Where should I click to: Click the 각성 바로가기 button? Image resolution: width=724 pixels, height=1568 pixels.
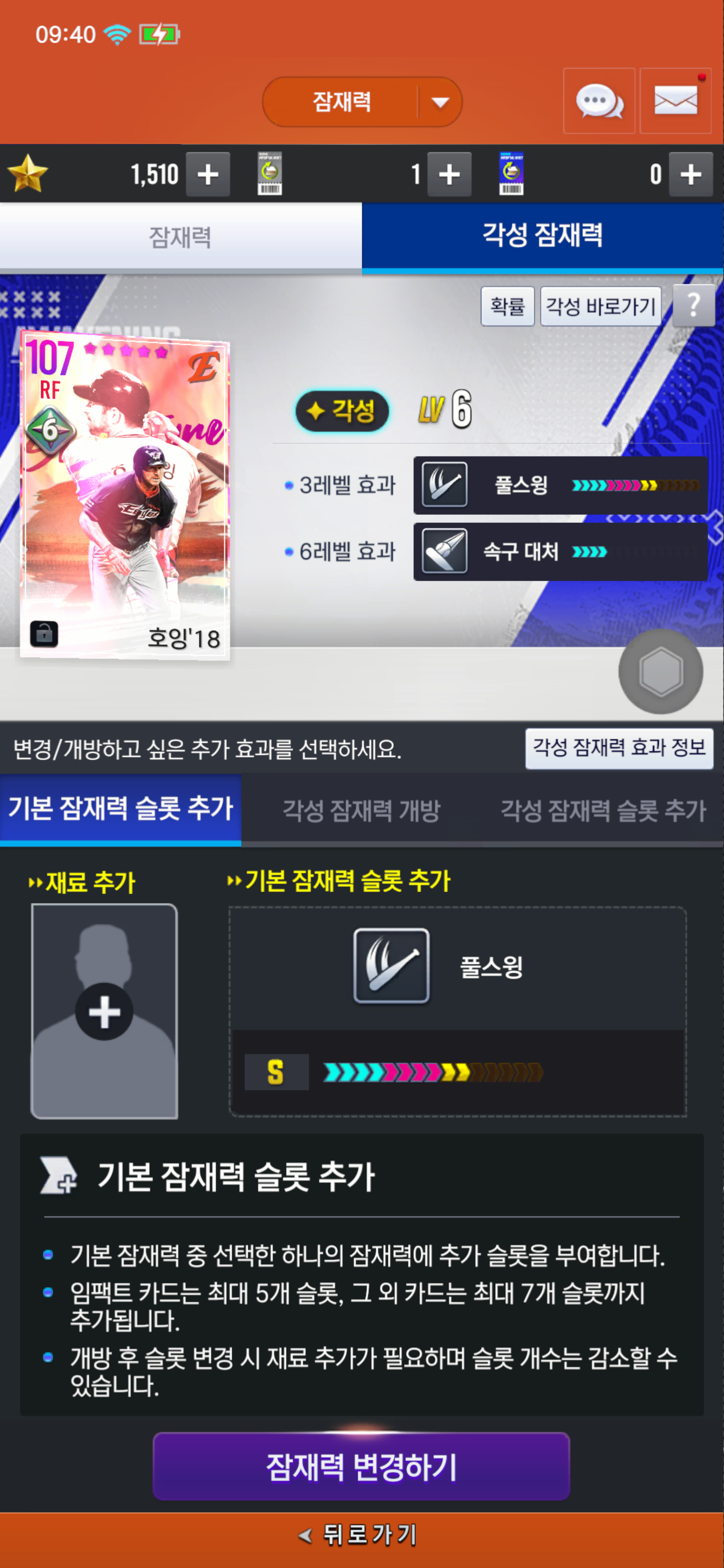click(600, 306)
